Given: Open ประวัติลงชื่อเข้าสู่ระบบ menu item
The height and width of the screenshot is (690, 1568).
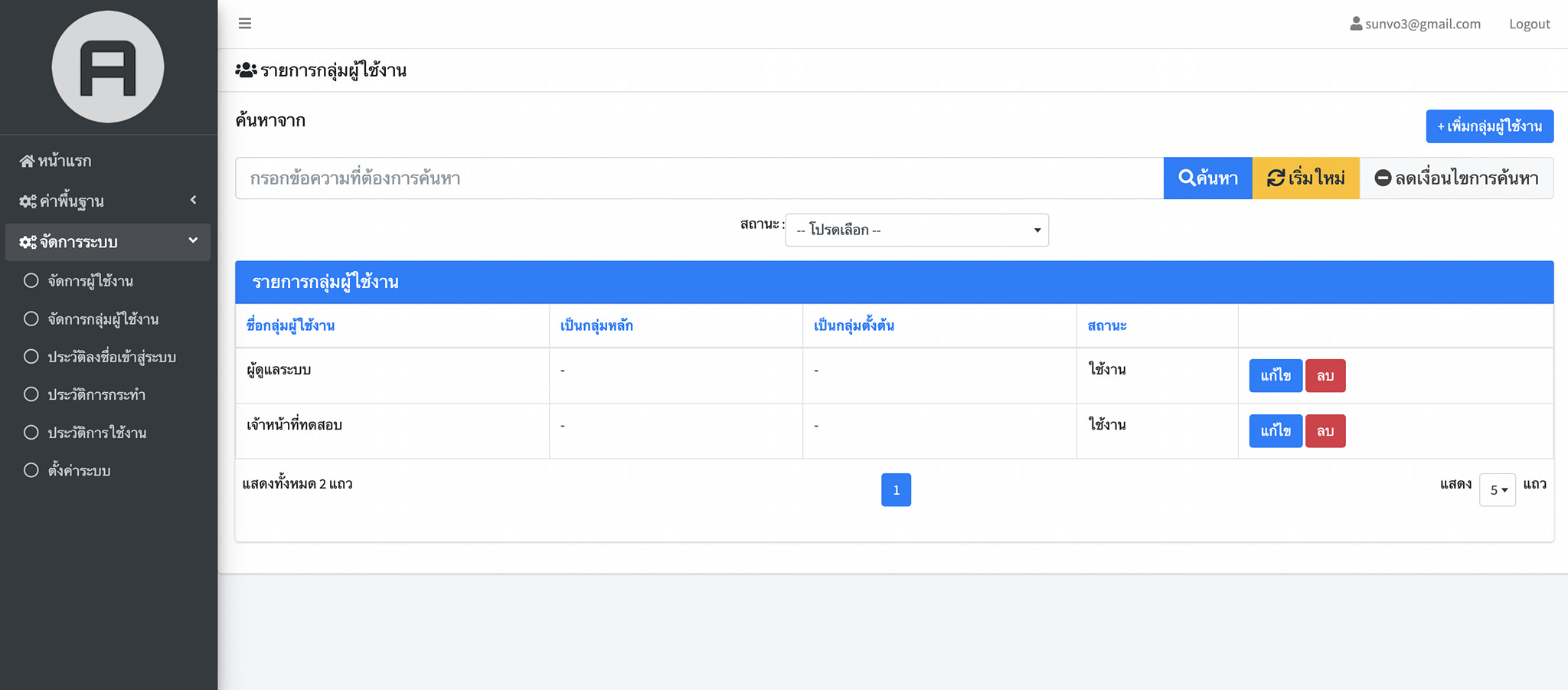Looking at the screenshot, I should click(112, 357).
